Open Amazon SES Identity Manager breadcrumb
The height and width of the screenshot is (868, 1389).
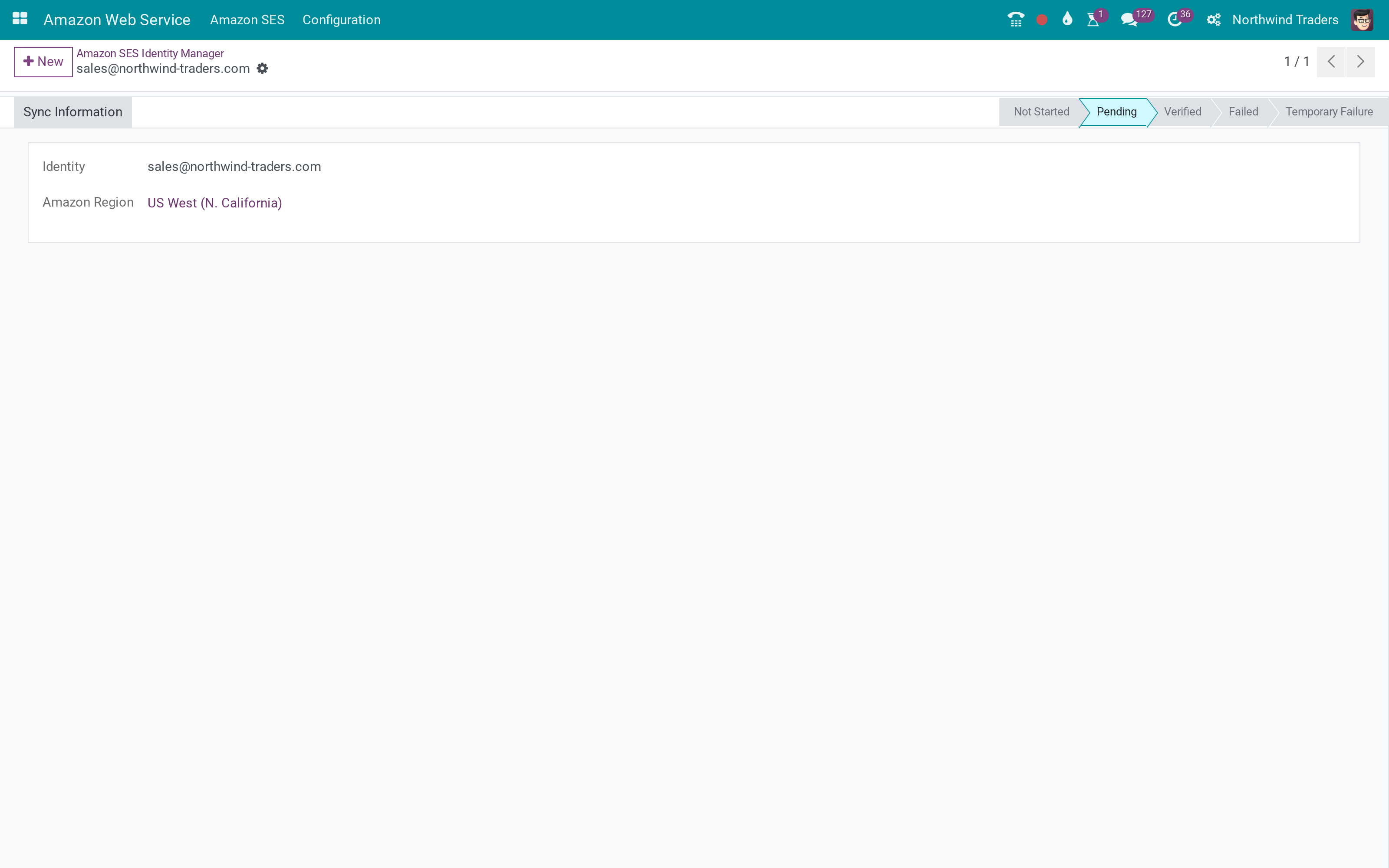click(x=150, y=53)
